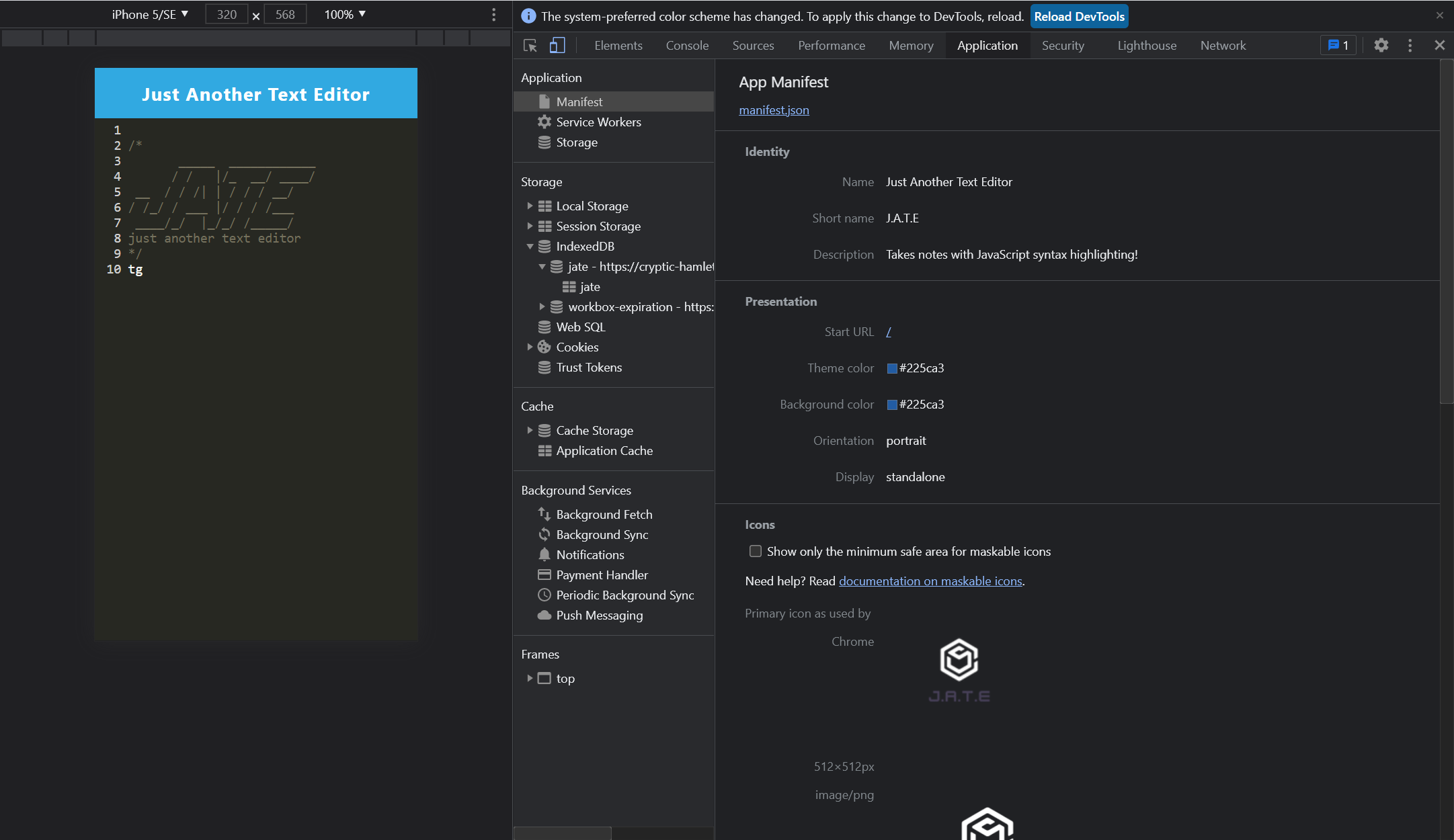This screenshot has height=840, width=1454.
Task: Open the Storage pane via its database icon
Action: [x=545, y=142]
